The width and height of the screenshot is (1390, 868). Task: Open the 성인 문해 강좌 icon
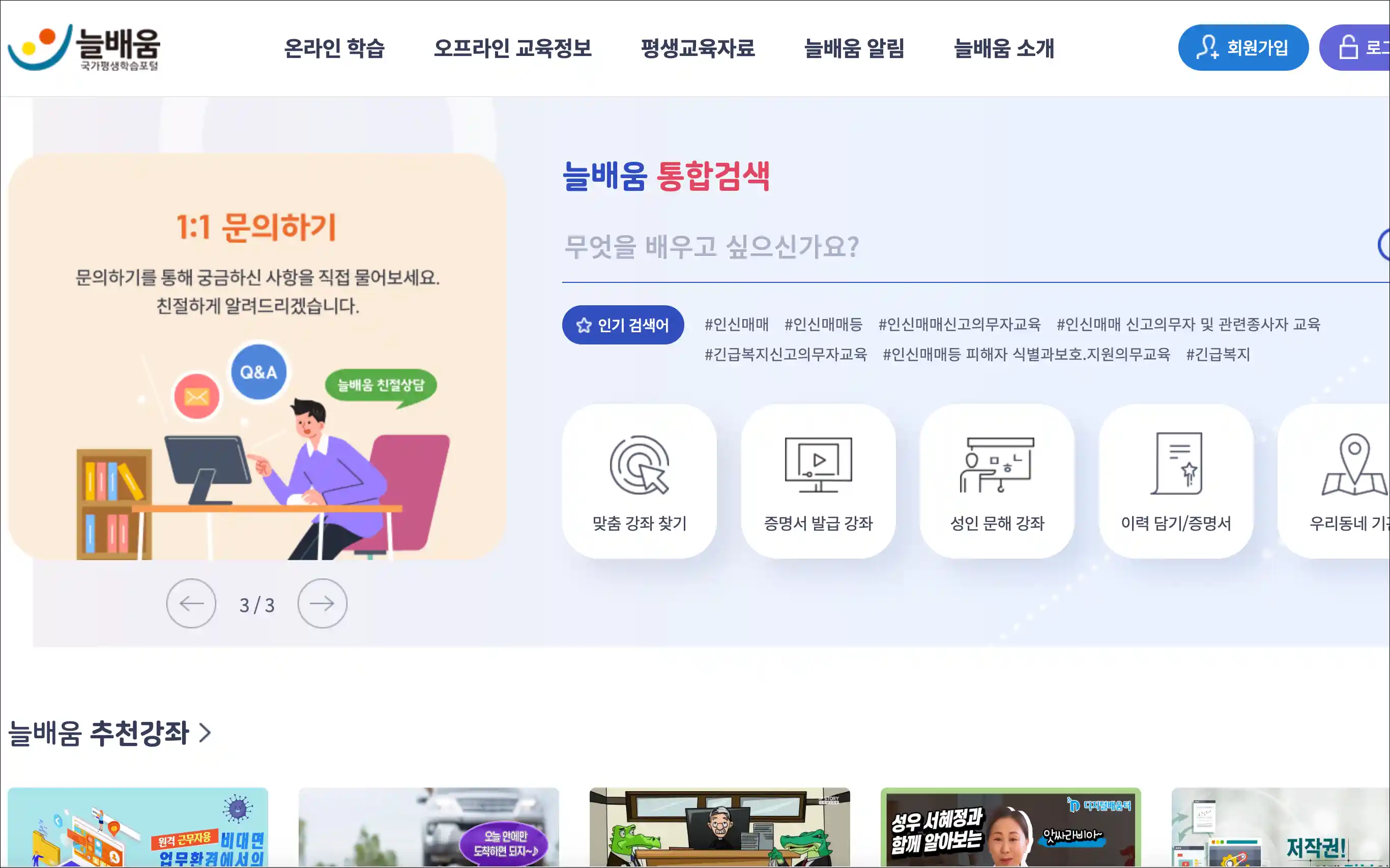coord(997,465)
